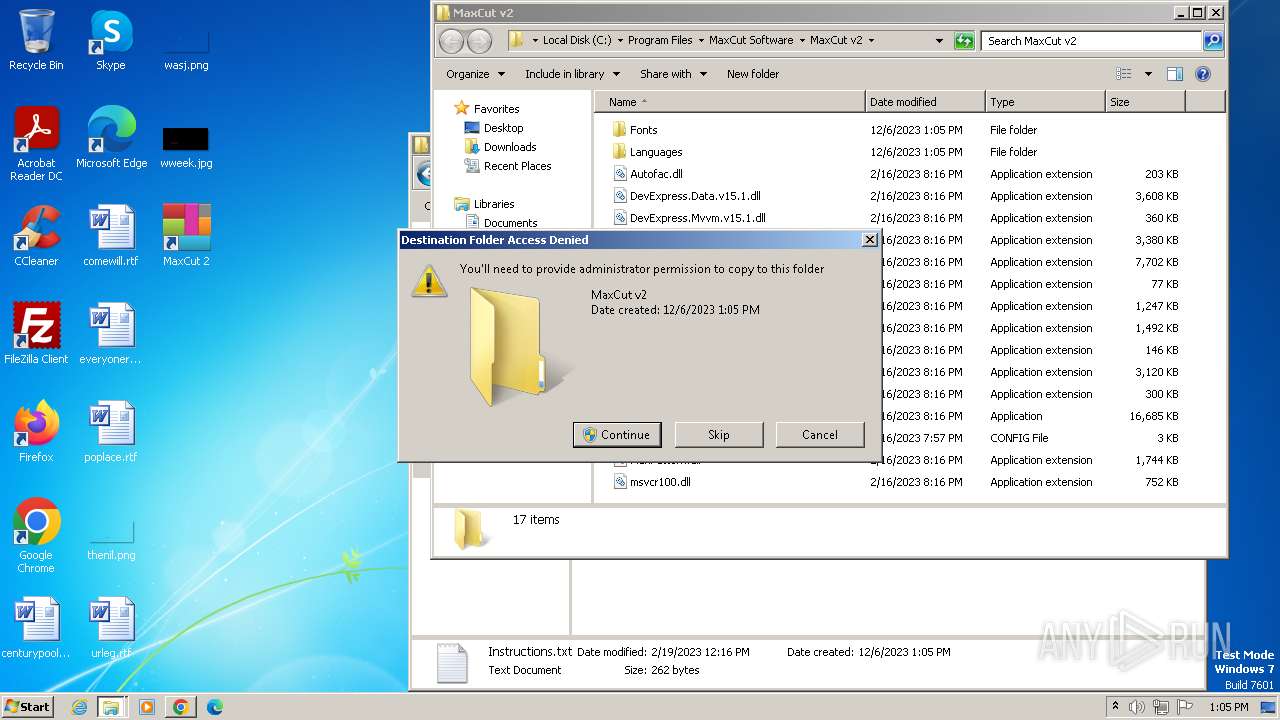The width and height of the screenshot is (1280, 720).
Task: Open Edge from the taskbar
Action: 214,707
